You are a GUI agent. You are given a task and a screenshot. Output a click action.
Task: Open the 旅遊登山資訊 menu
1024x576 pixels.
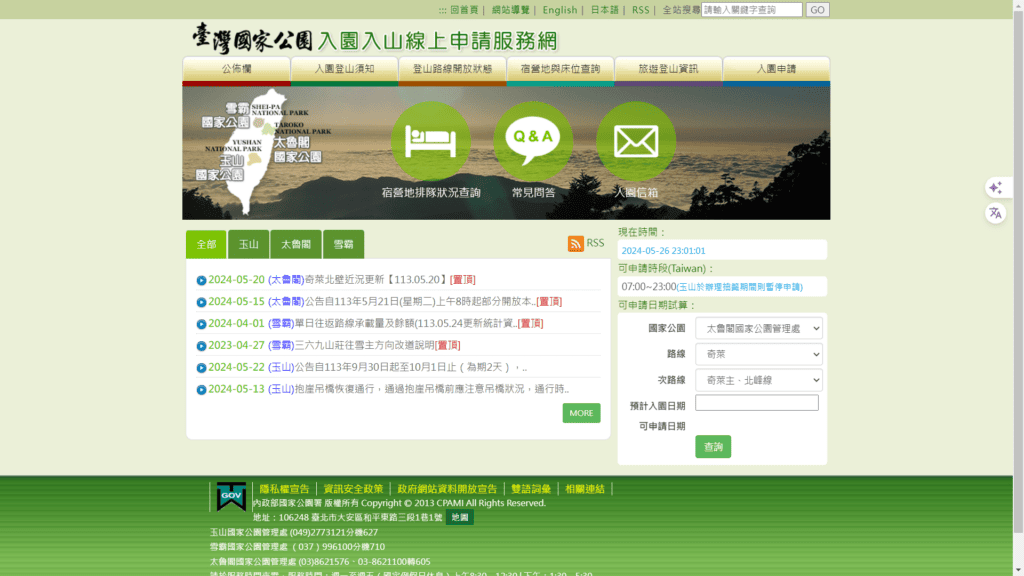(668, 69)
